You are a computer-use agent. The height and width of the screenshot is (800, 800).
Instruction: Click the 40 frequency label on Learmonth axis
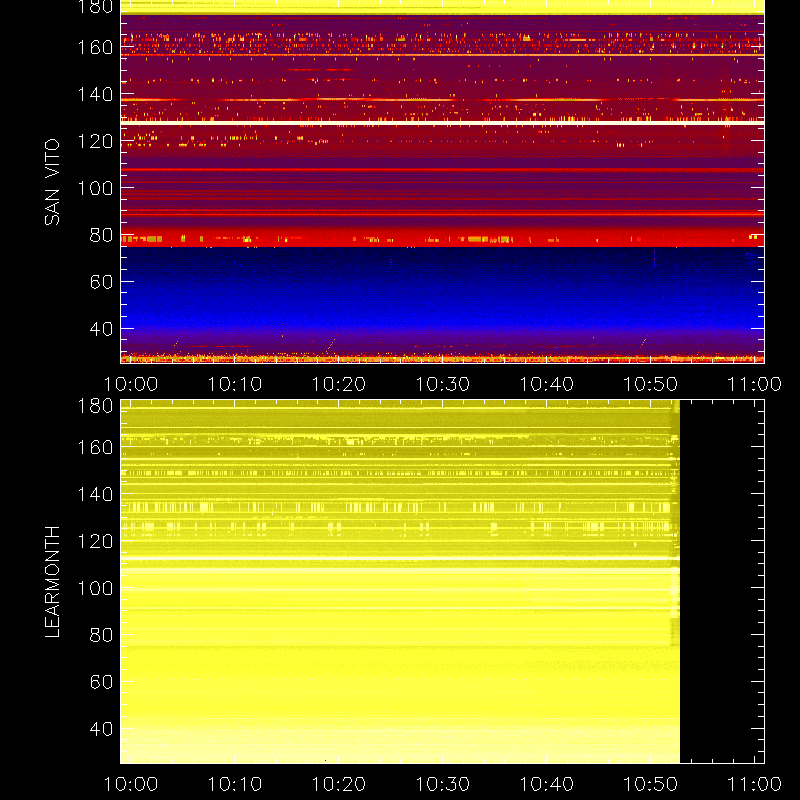[x=101, y=729]
